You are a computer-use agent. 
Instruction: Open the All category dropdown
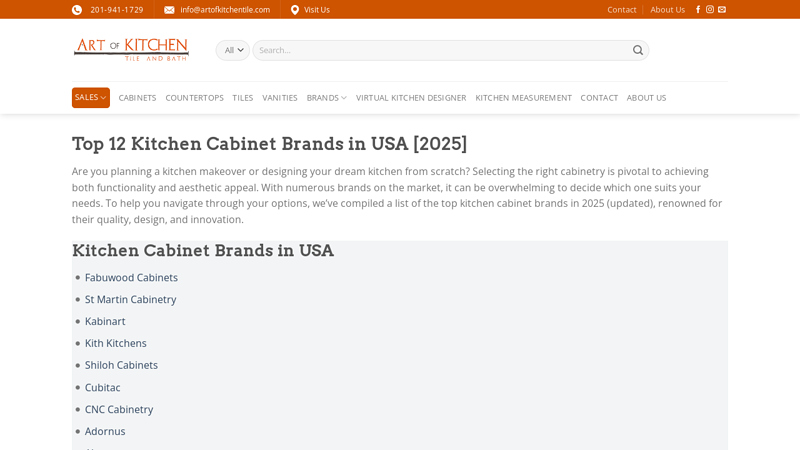pyautogui.click(x=233, y=50)
